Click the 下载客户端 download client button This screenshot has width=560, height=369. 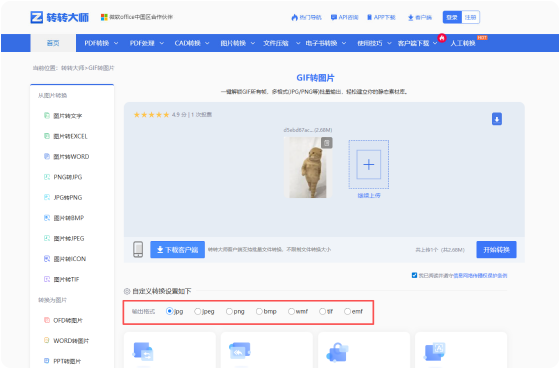[178, 249]
